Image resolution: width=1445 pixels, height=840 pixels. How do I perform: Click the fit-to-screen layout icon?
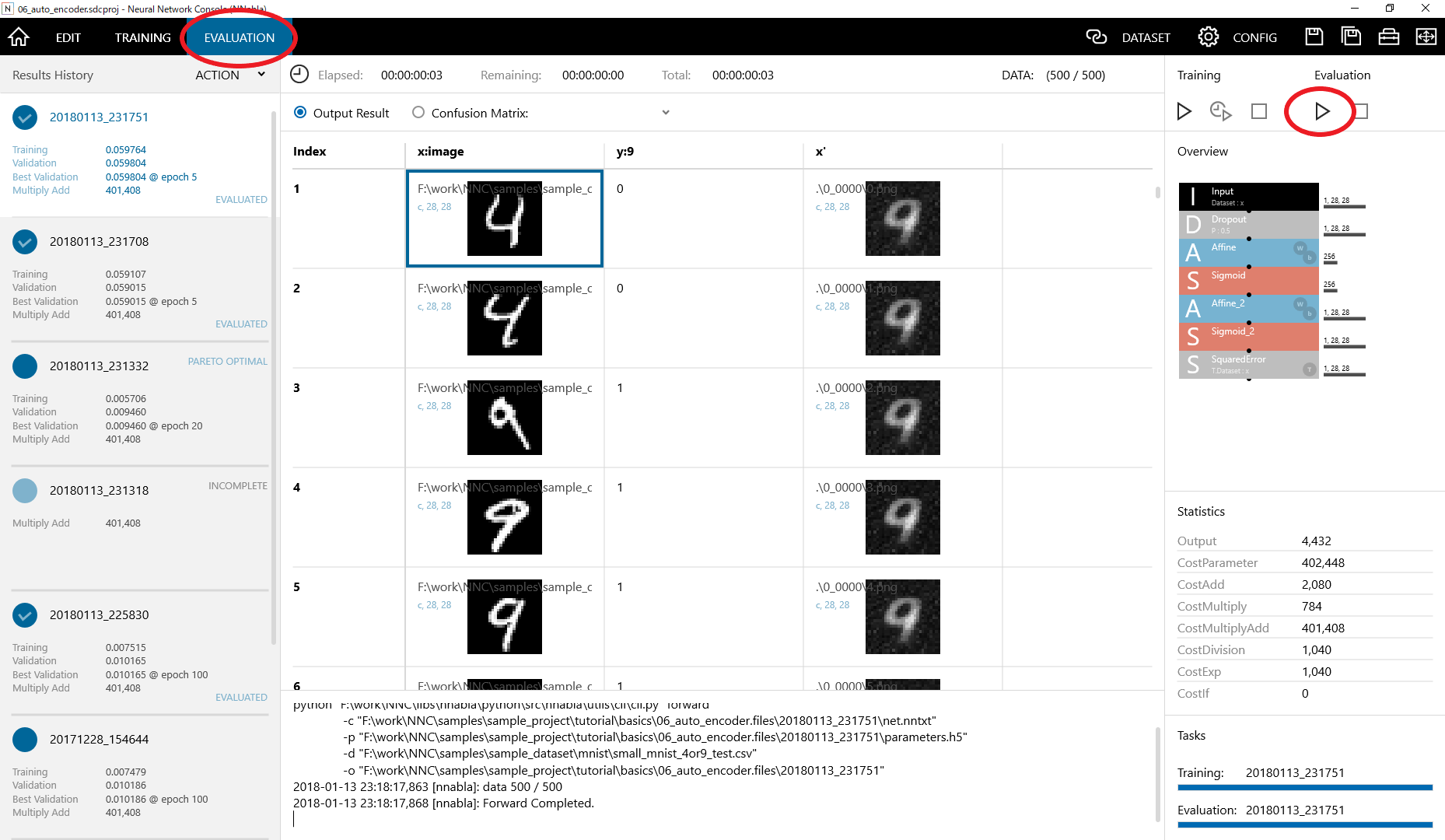pos(1426,37)
